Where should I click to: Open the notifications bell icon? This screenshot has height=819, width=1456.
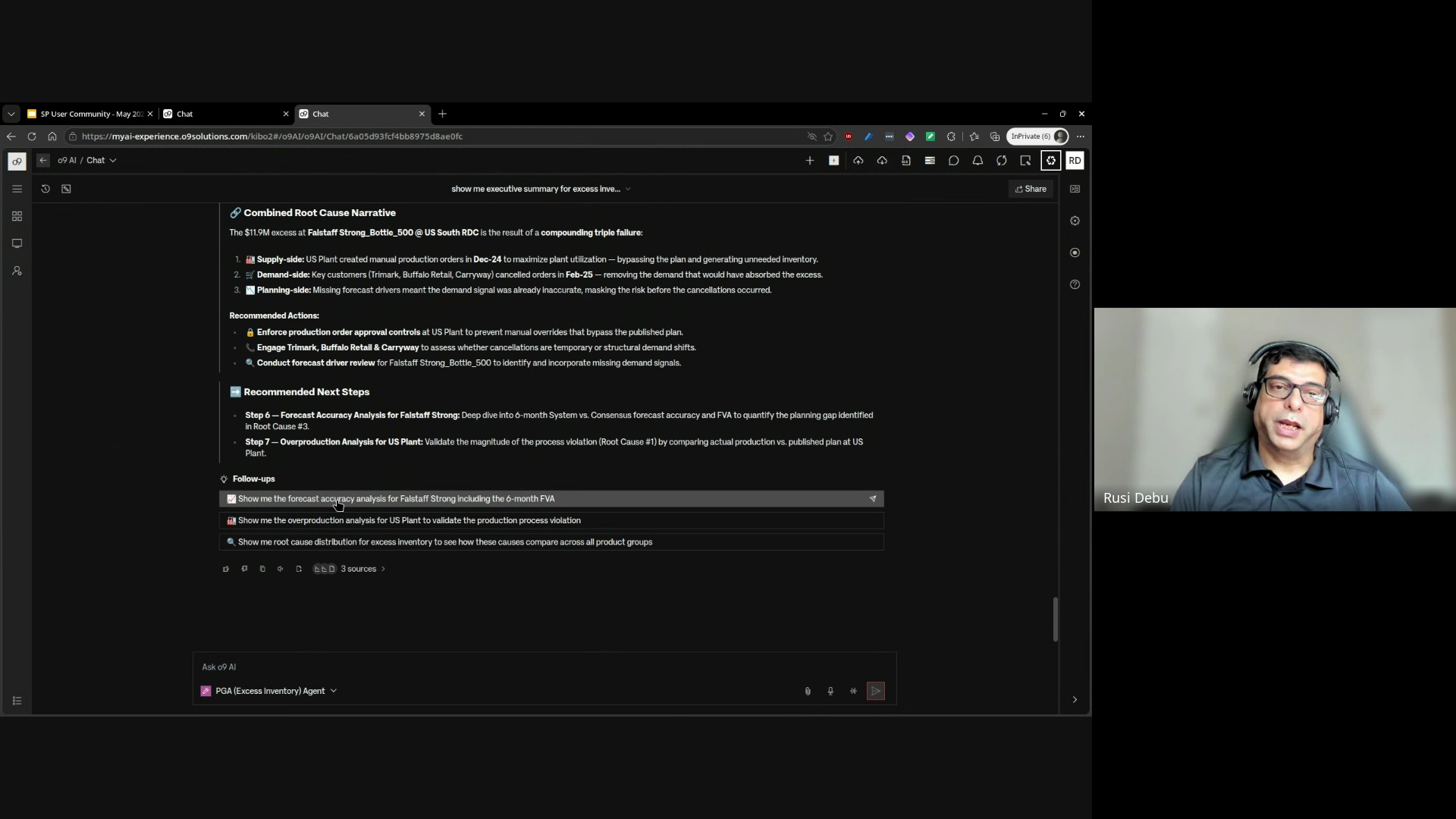pyautogui.click(x=978, y=161)
